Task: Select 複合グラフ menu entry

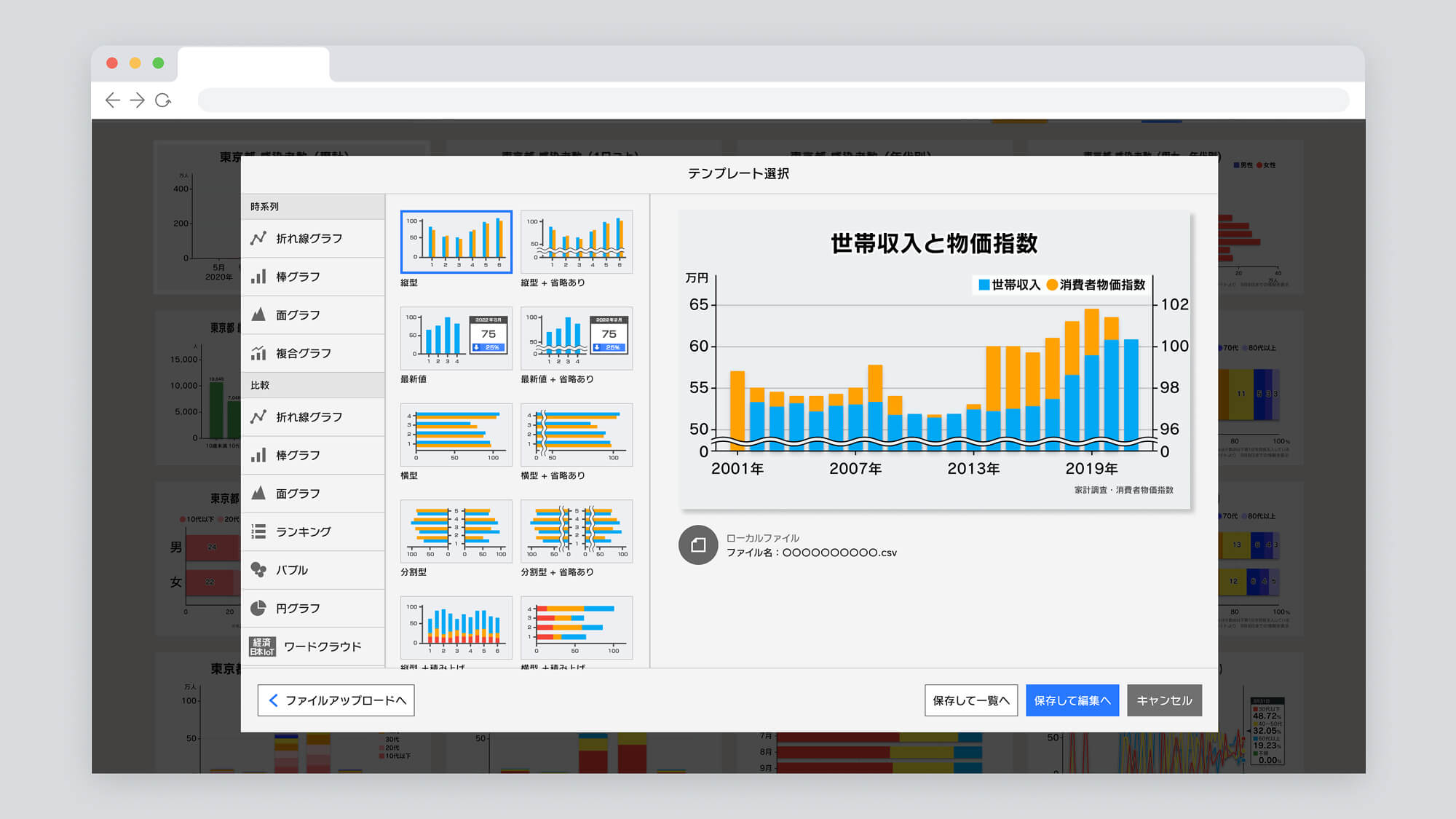Action: (313, 353)
